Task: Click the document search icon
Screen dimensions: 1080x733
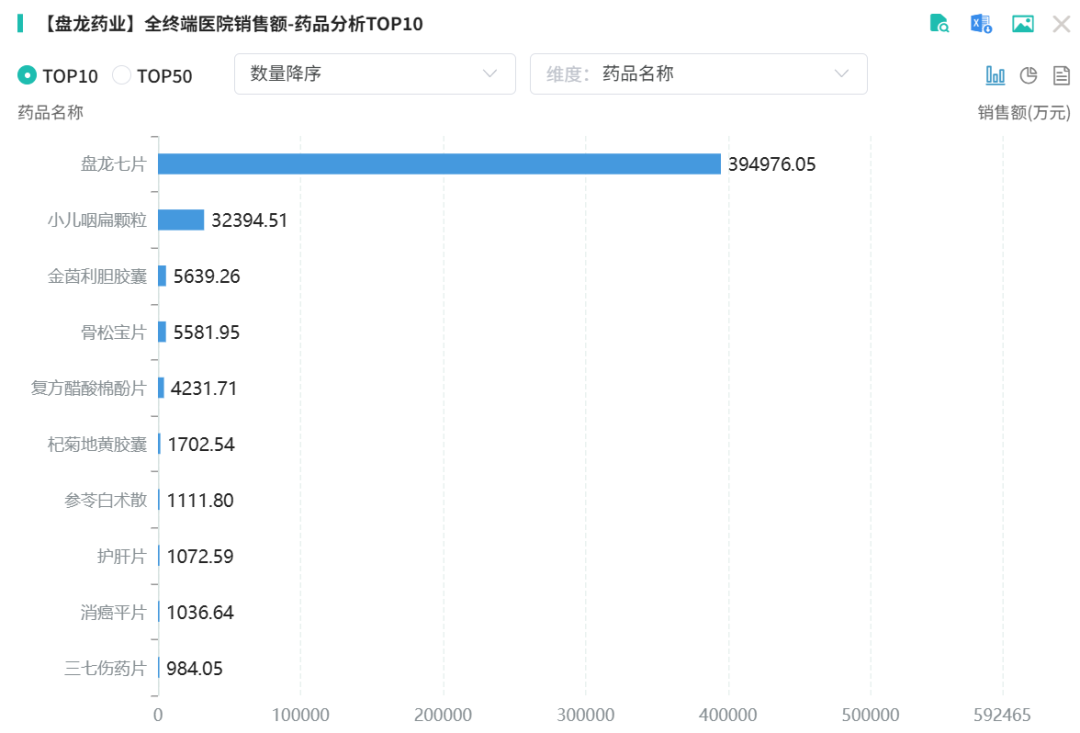Action: tap(939, 23)
